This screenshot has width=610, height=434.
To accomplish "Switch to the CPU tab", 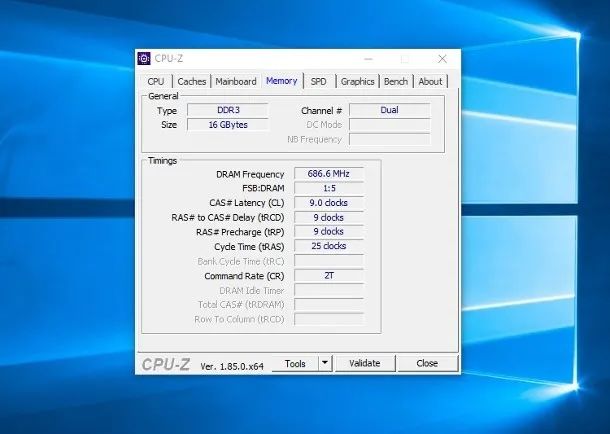I will pos(156,82).
